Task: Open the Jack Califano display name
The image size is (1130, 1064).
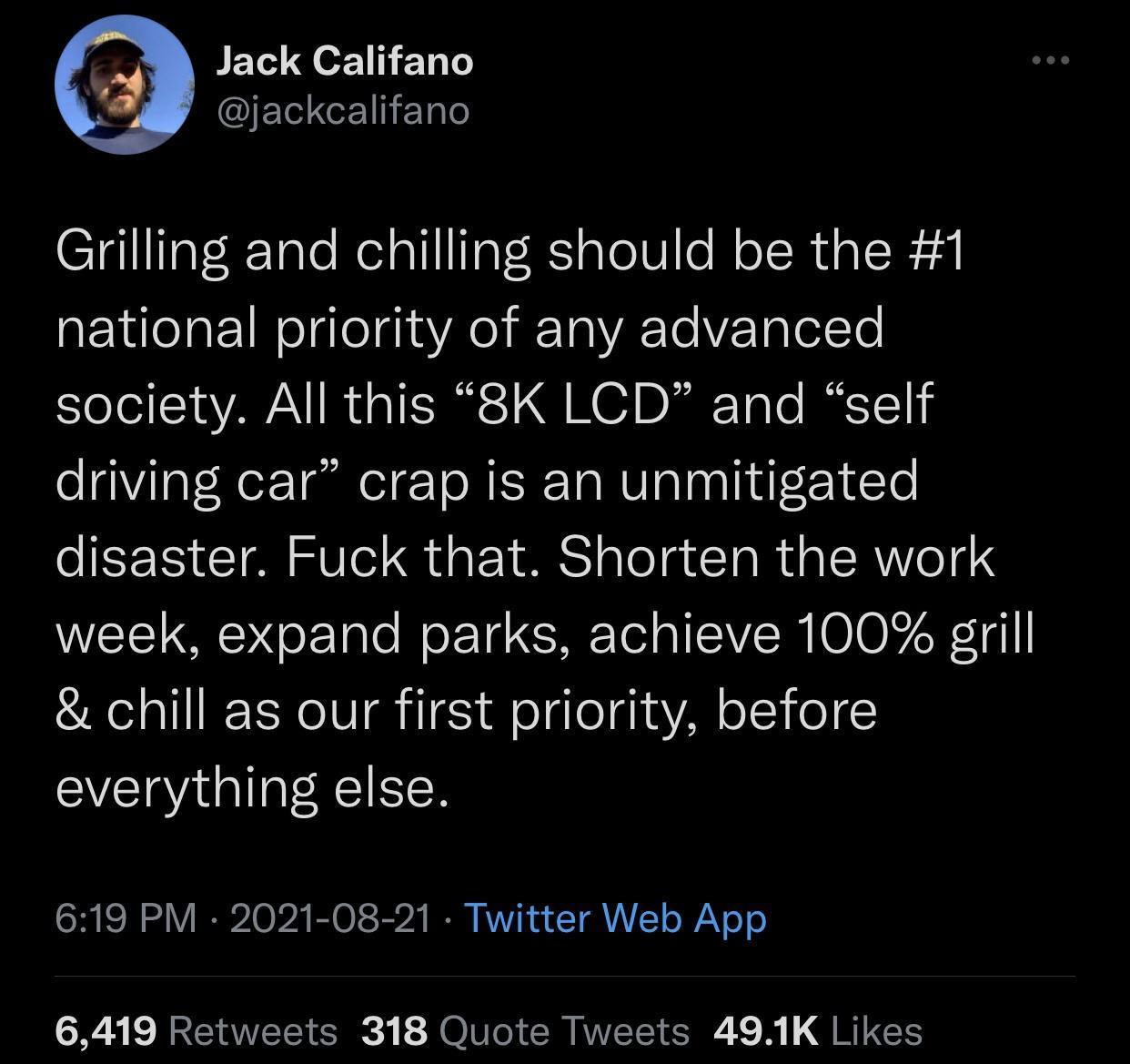Action: pyautogui.click(x=345, y=61)
